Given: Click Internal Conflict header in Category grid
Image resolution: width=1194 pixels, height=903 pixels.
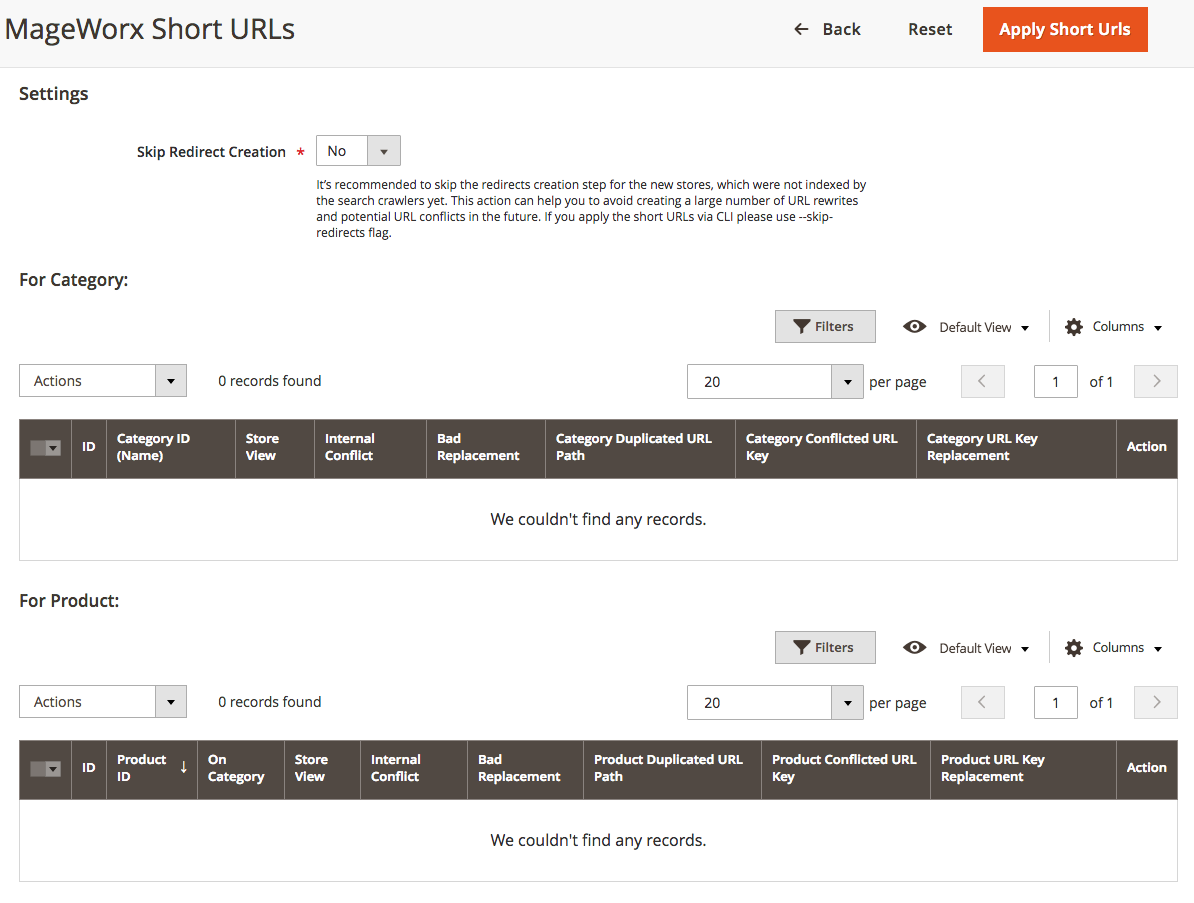Looking at the screenshot, I should pos(370,448).
